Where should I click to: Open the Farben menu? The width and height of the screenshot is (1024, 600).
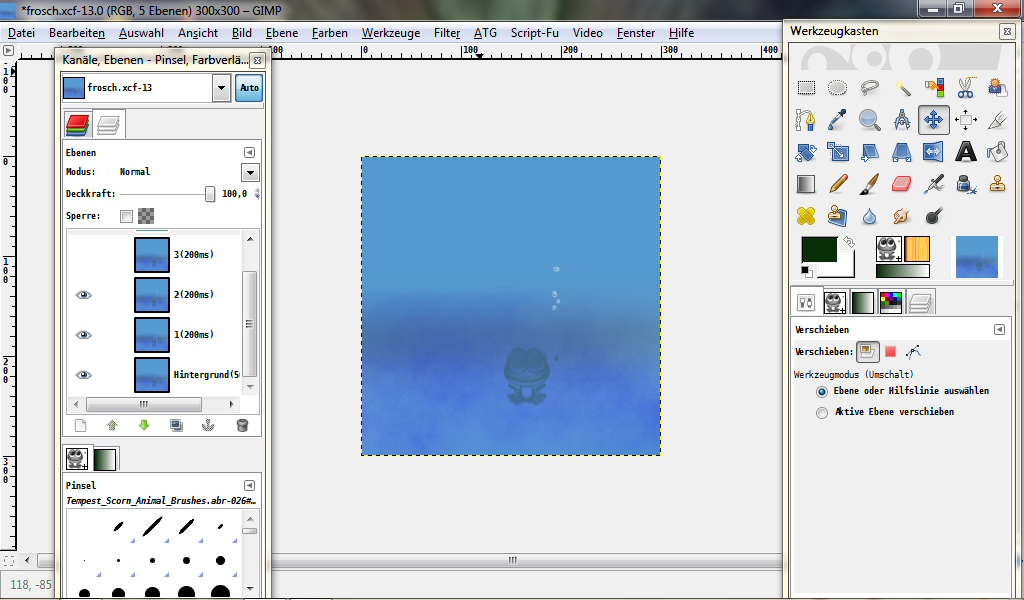click(x=330, y=33)
